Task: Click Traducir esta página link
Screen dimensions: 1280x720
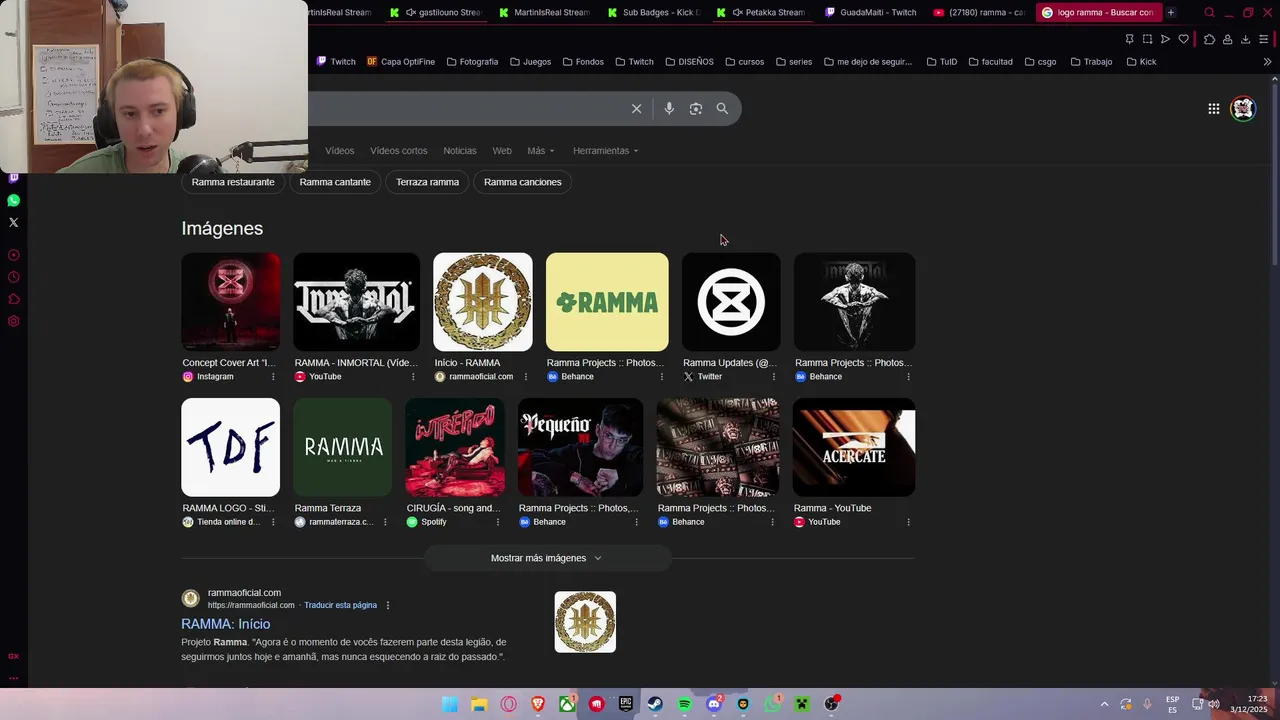Action: 340,605
